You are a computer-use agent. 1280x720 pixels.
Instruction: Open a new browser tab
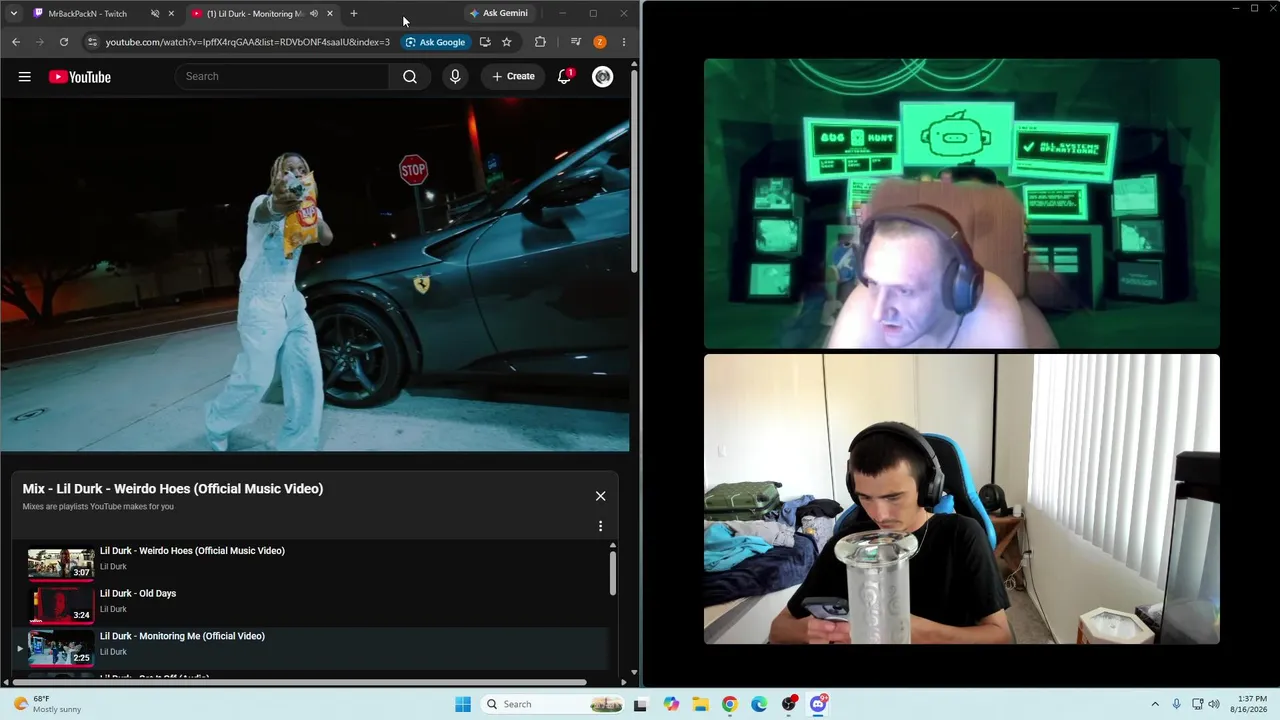tap(354, 14)
